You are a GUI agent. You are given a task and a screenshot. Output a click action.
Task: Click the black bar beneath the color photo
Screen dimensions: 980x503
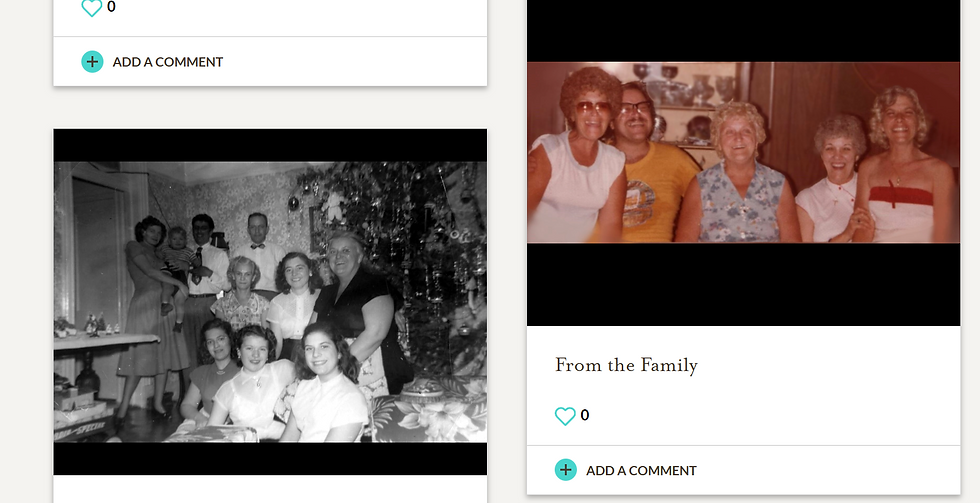click(x=743, y=284)
